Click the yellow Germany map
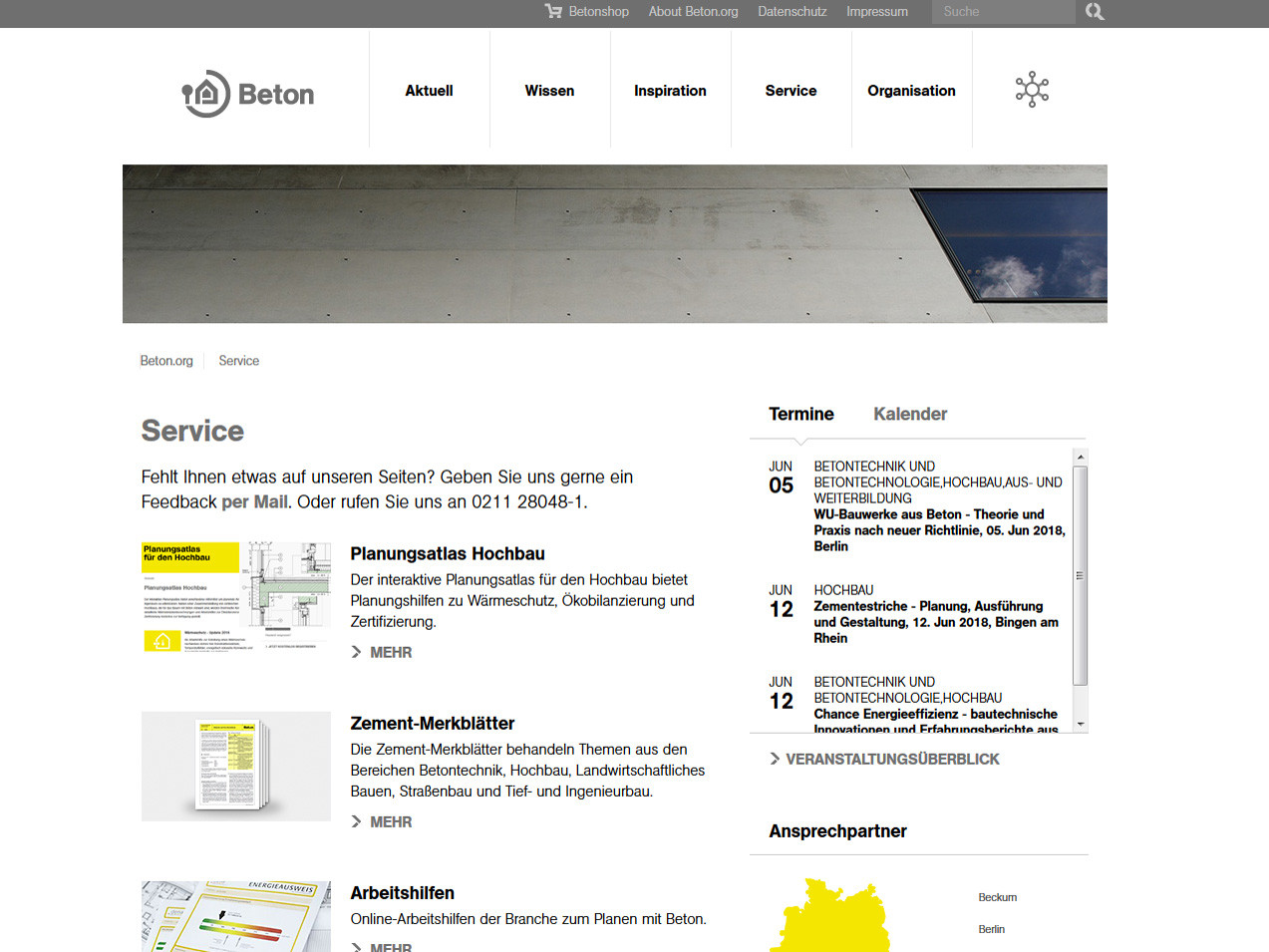The height and width of the screenshot is (952, 1269). pyautogui.click(x=829, y=915)
